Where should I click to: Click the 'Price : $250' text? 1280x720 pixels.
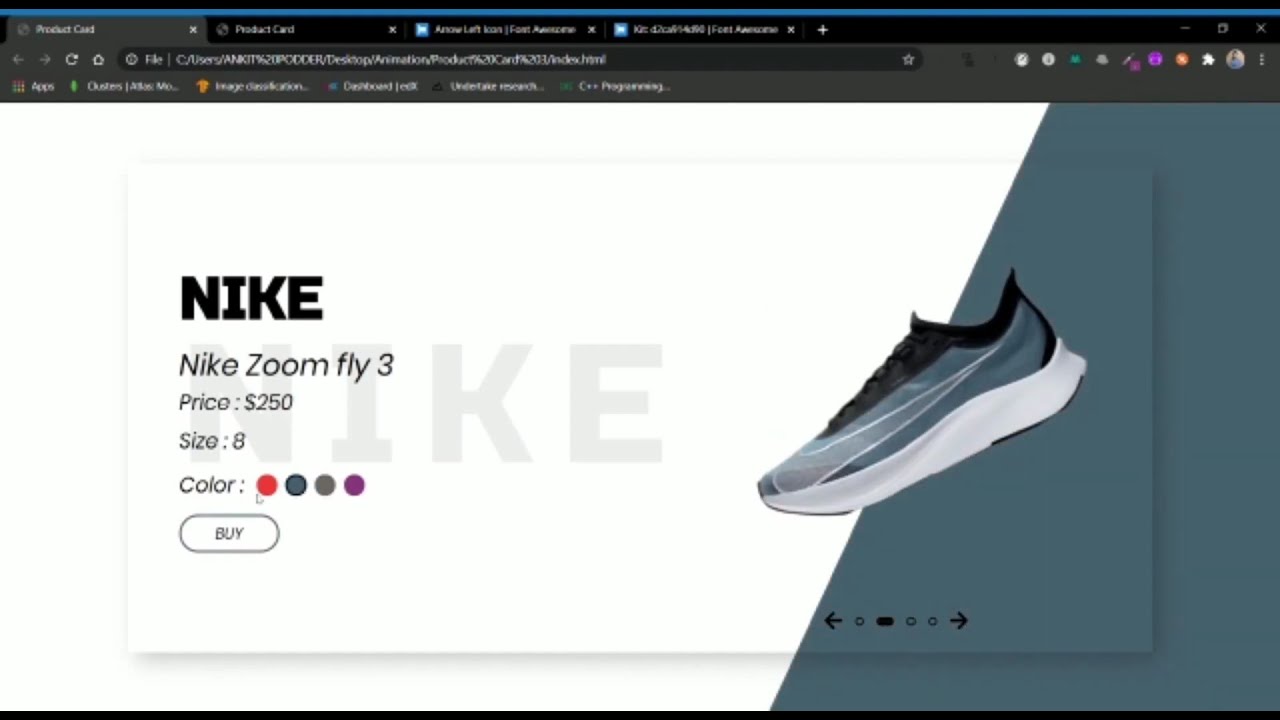(236, 402)
